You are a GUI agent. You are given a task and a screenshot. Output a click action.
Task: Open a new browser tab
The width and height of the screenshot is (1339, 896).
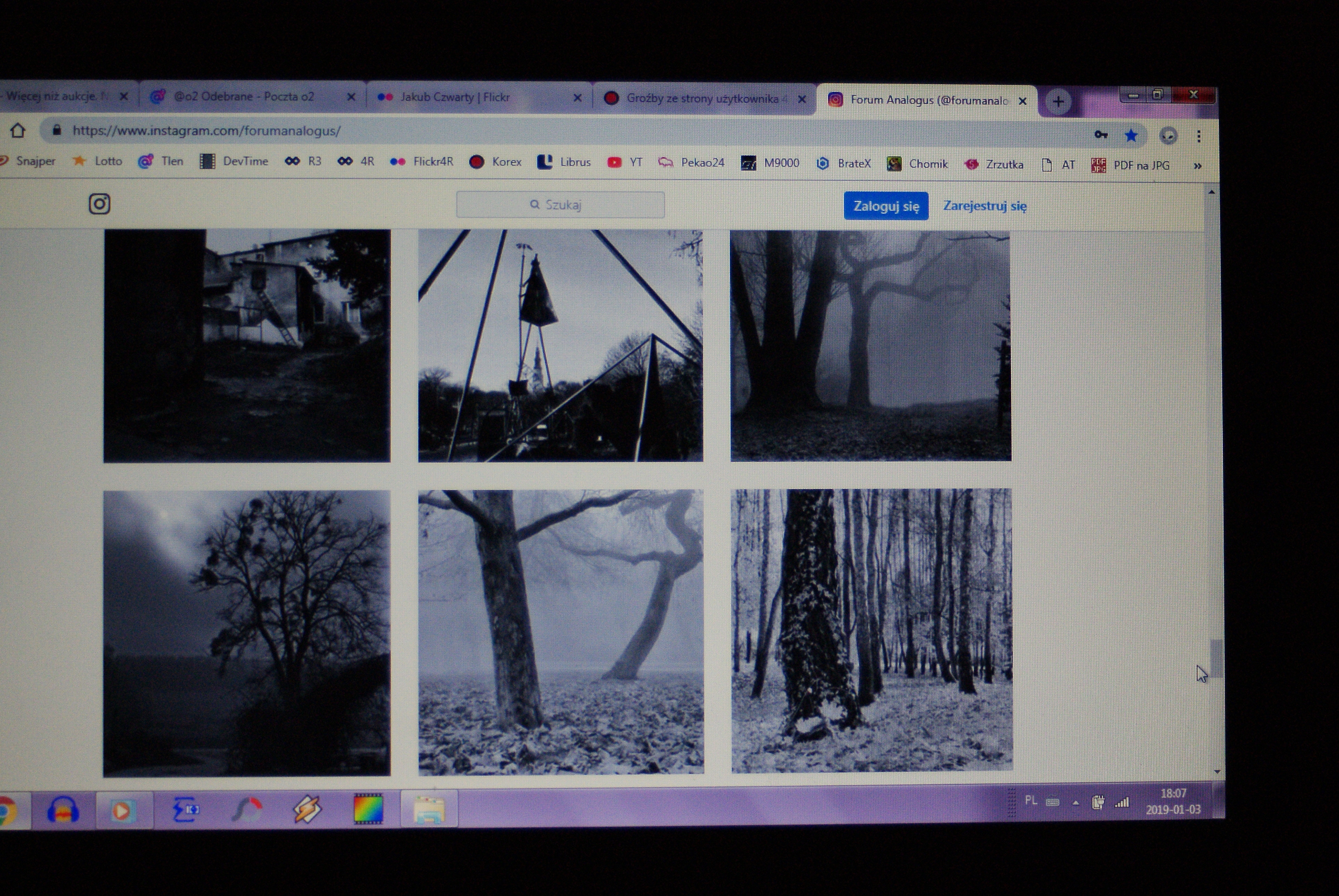(1059, 102)
